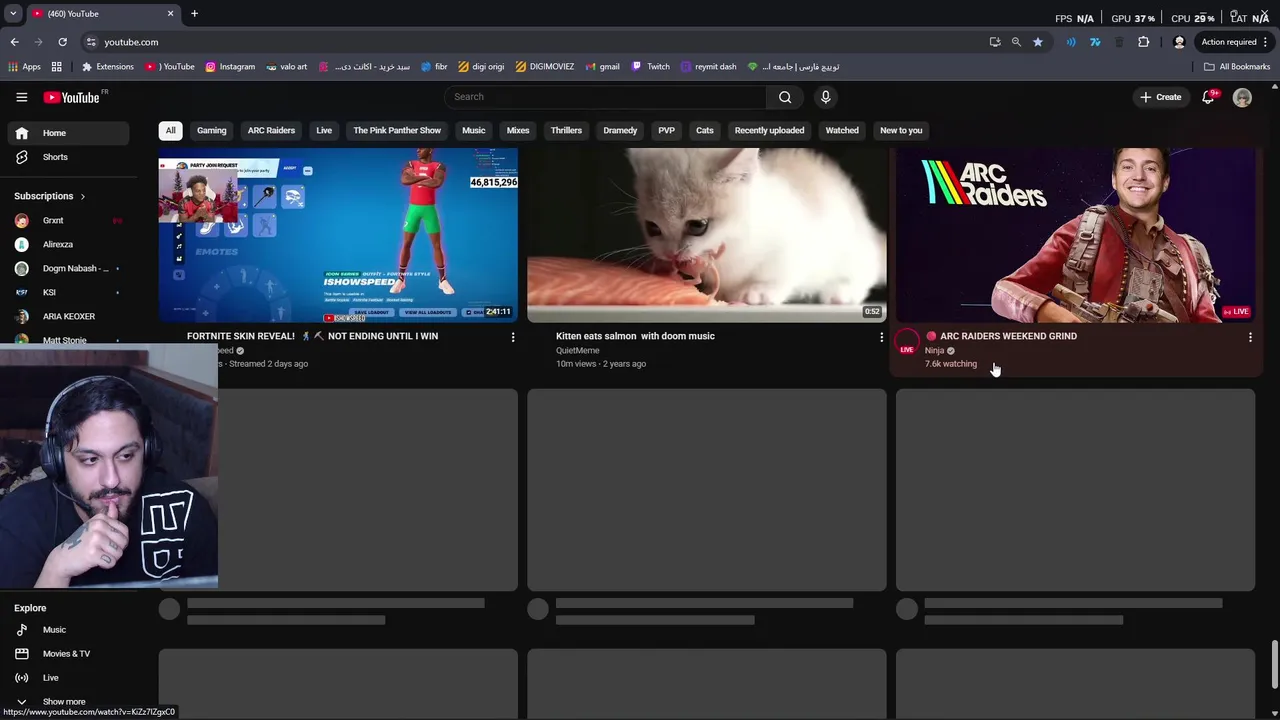The image size is (1280, 720).
Task: Select The Pink Panther Show chip
Action: pyautogui.click(x=397, y=130)
